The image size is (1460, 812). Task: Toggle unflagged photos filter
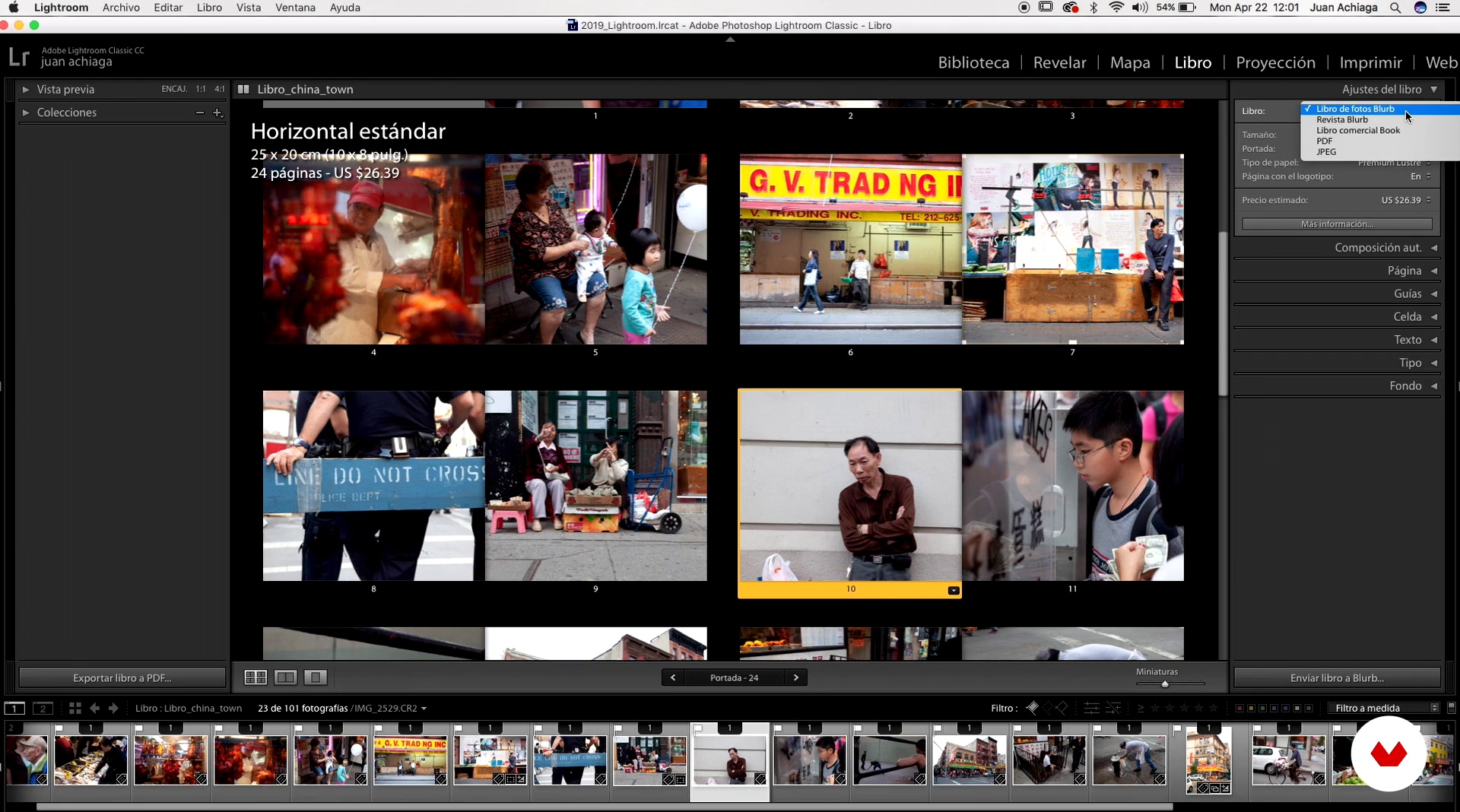[x=1048, y=708]
